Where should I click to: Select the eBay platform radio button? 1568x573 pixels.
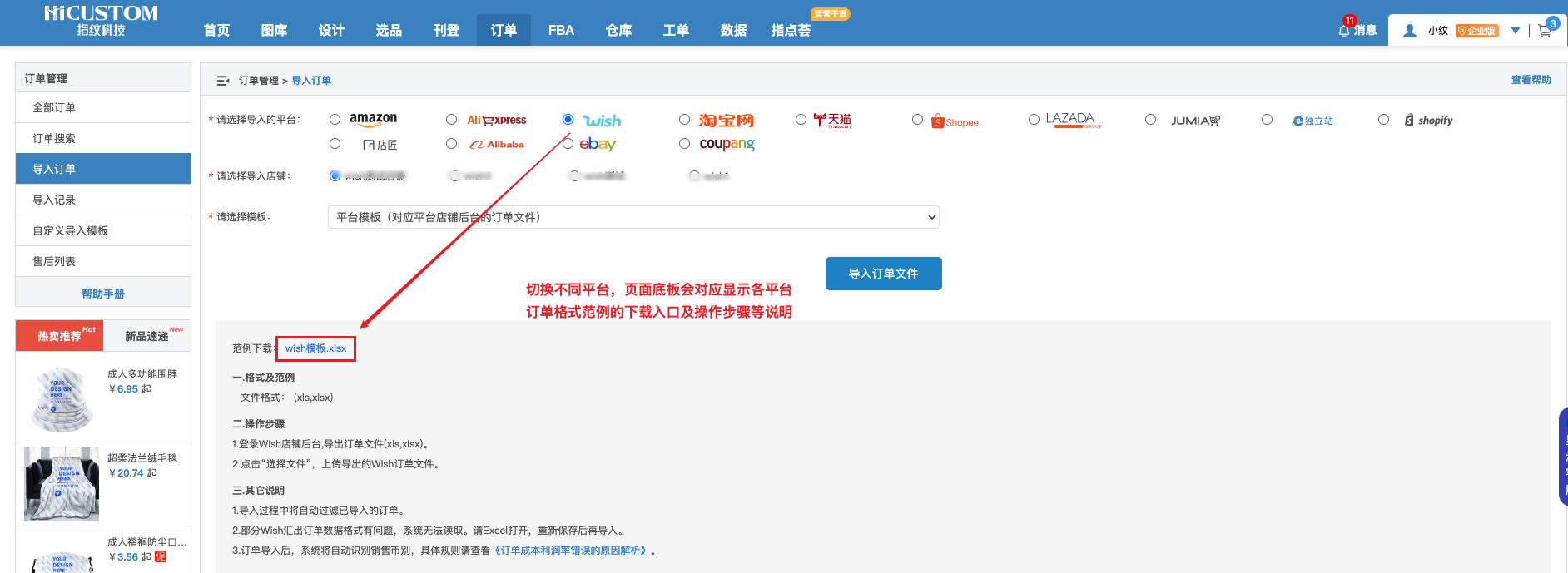(568, 144)
